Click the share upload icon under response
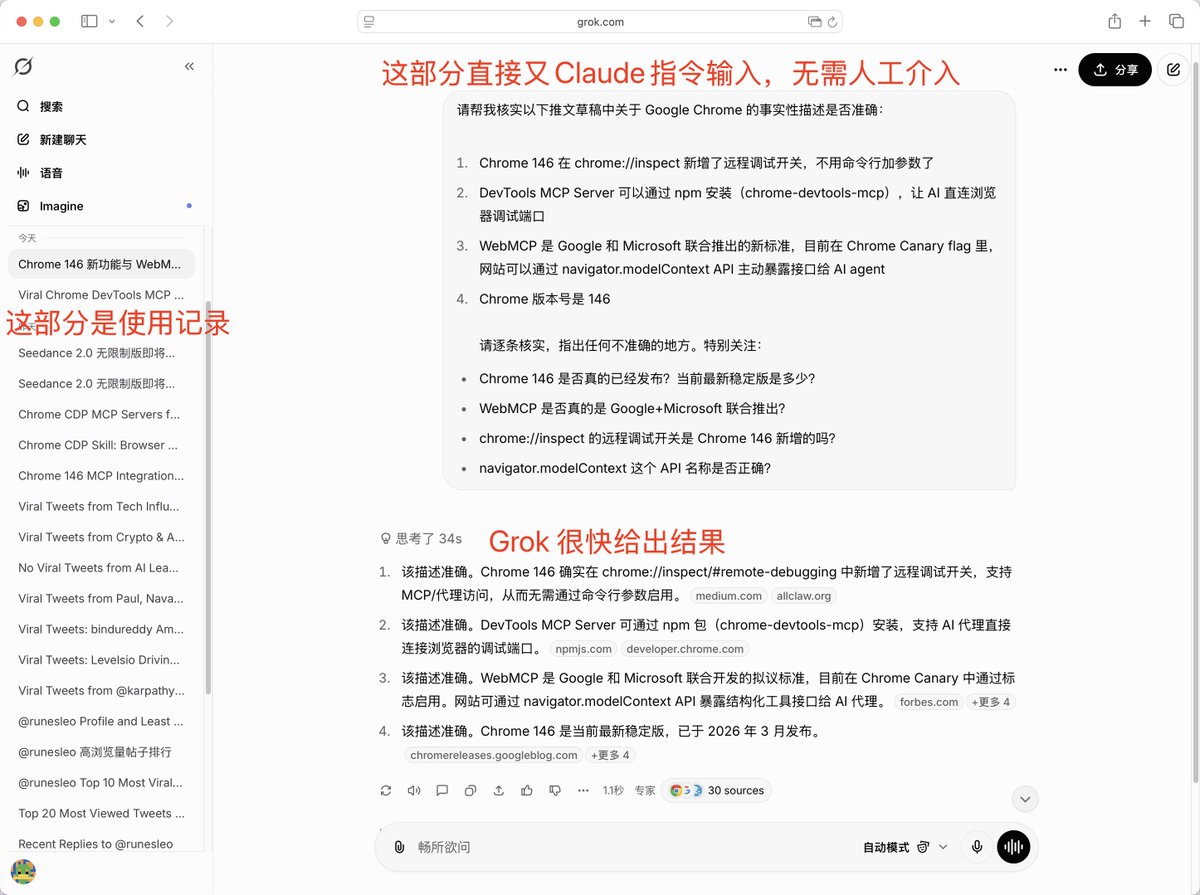The height and width of the screenshot is (895, 1200). 498,790
